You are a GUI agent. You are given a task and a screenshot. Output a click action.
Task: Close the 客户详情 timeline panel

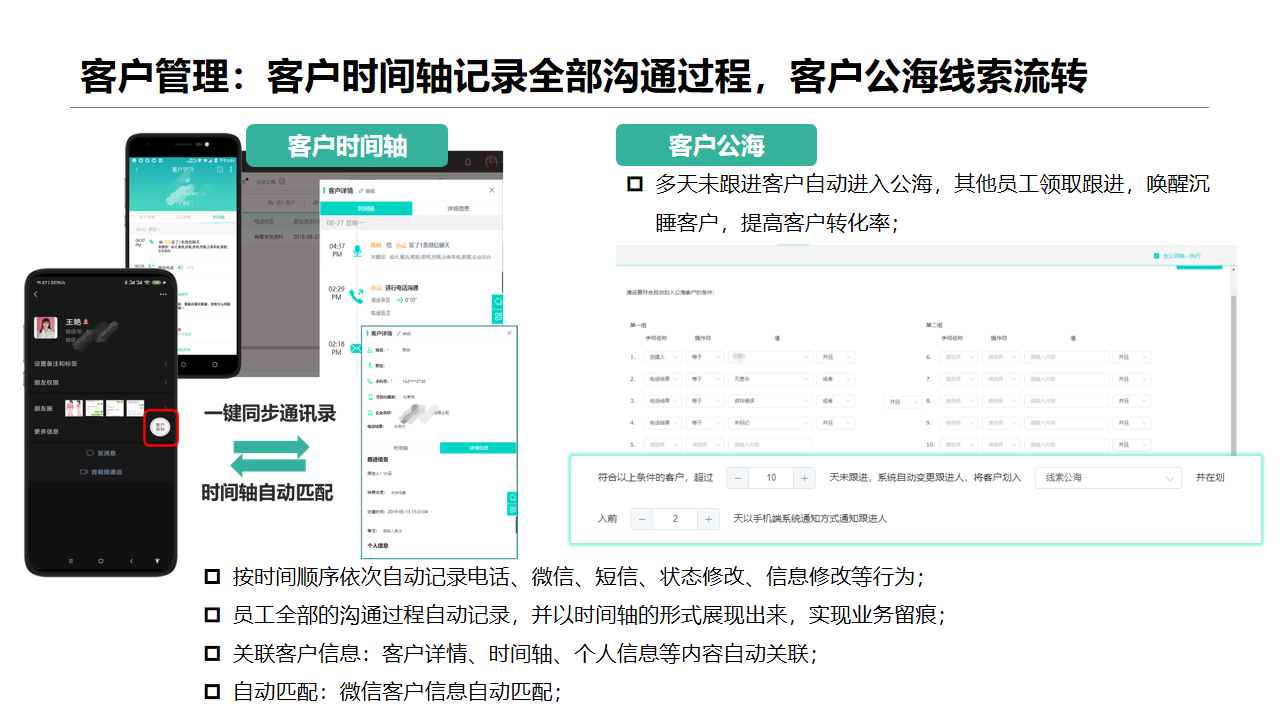(x=491, y=189)
